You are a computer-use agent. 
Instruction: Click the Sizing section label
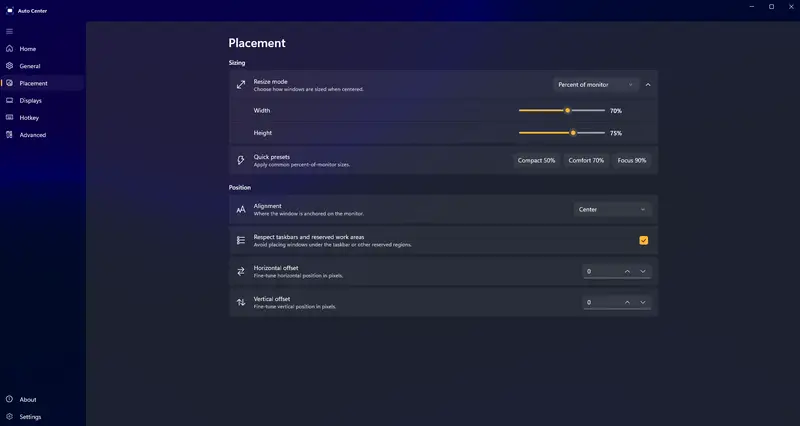tap(237, 63)
